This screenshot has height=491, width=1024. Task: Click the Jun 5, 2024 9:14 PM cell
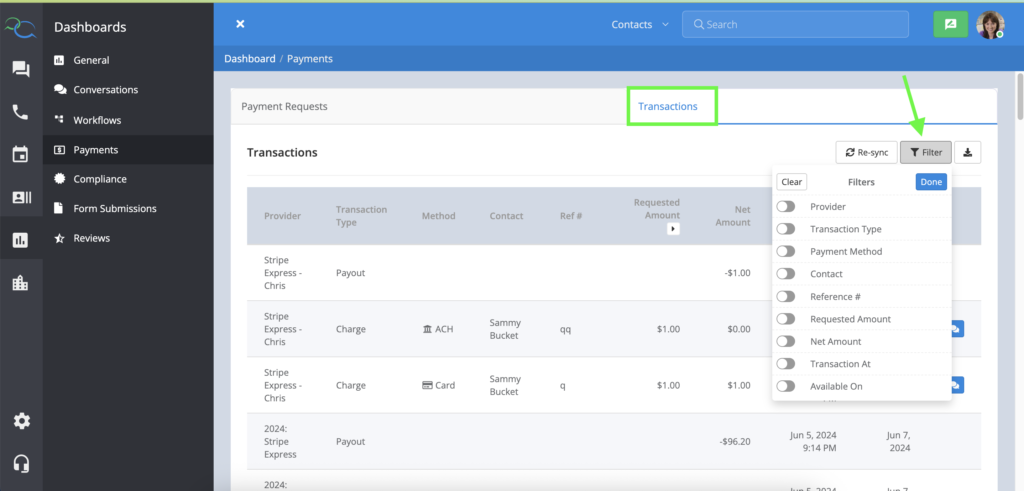812,441
